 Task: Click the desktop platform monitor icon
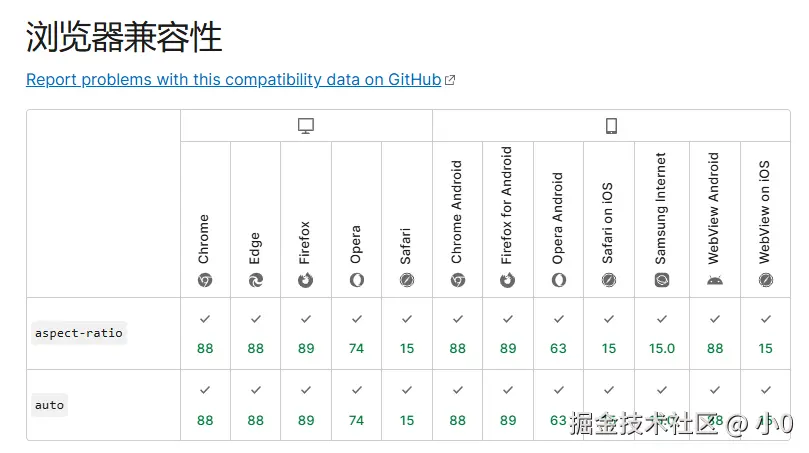tap(306, 126)
